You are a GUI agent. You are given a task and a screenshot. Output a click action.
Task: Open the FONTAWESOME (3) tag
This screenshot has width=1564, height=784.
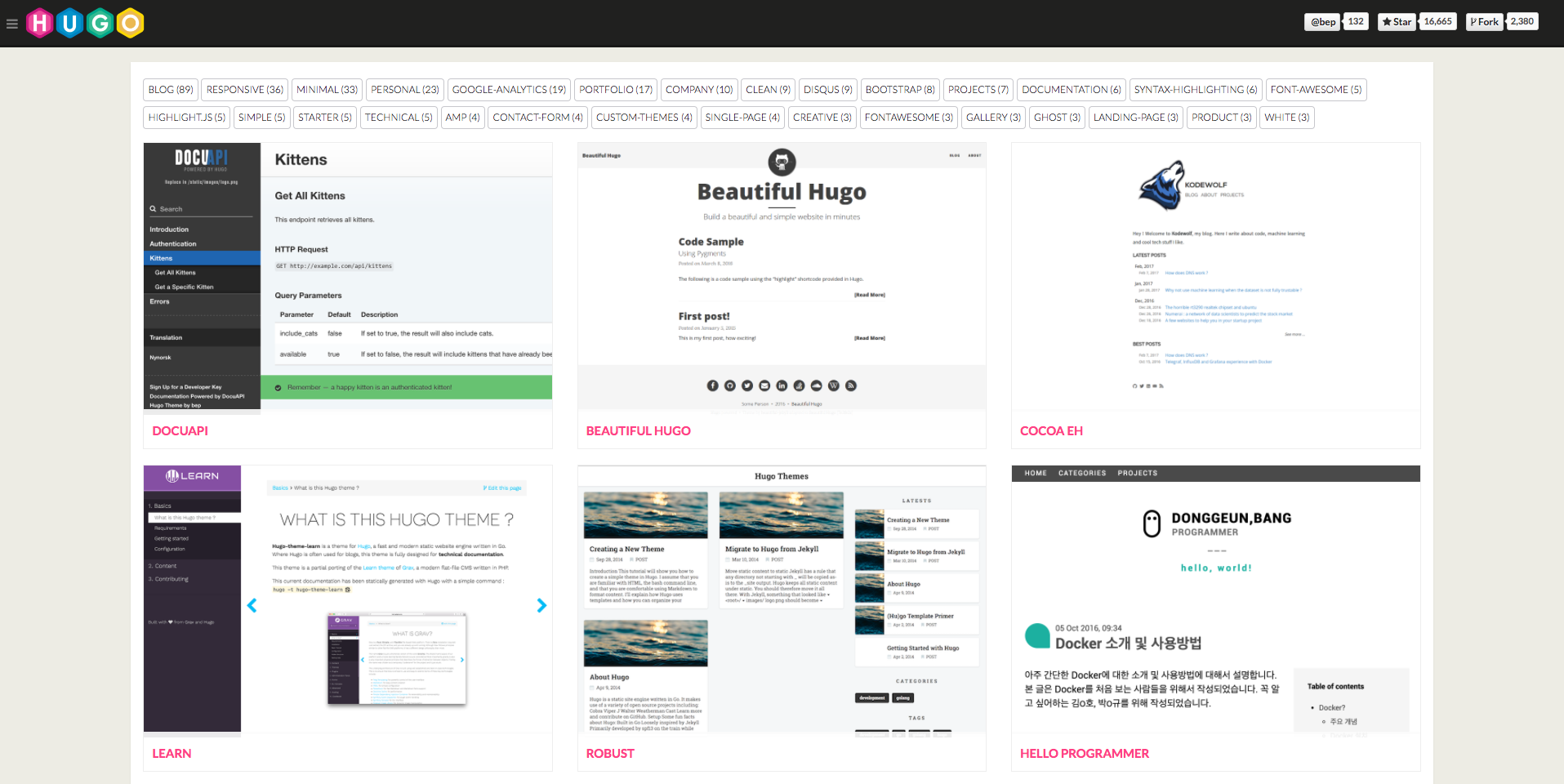click(x=909, y=118)
